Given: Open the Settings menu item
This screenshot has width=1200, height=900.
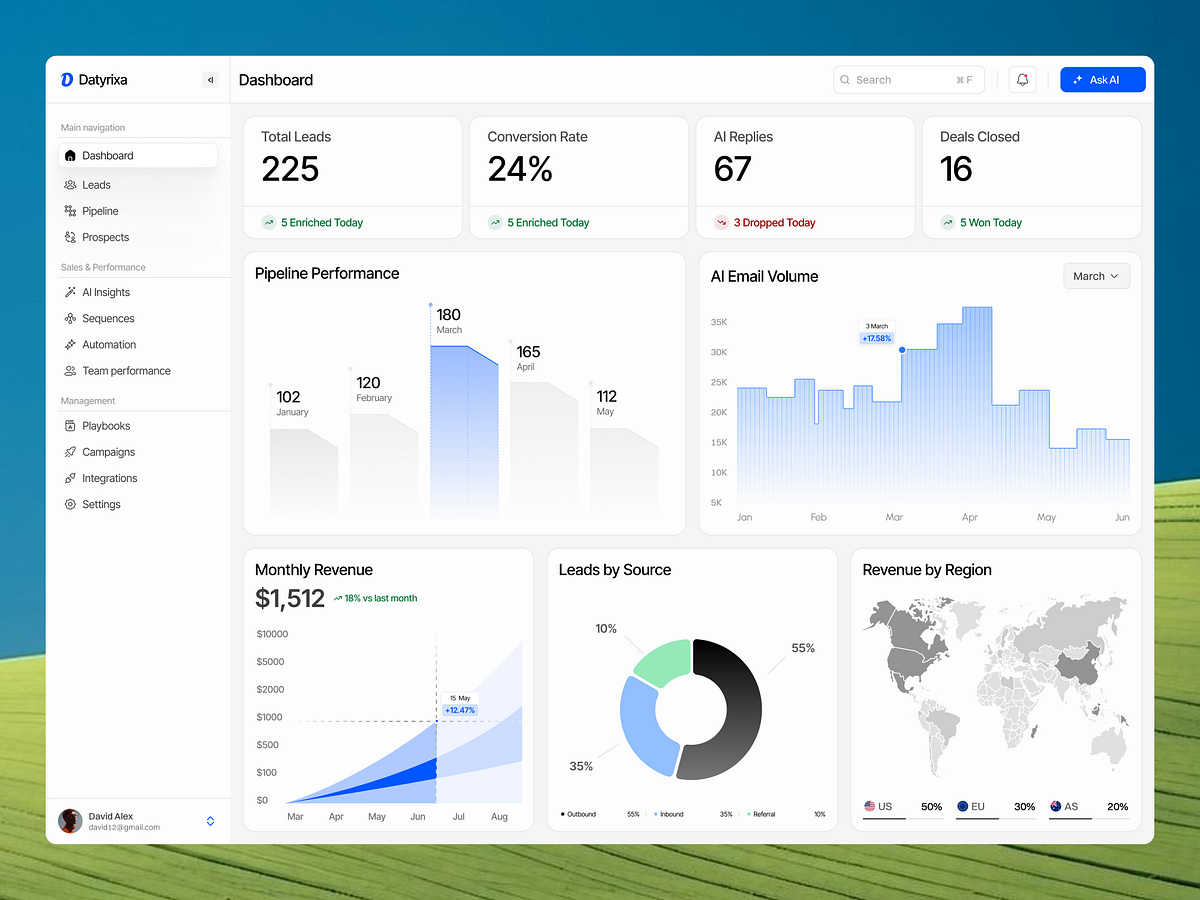Looking at the screenshot, I should click(x=138, y=505).
